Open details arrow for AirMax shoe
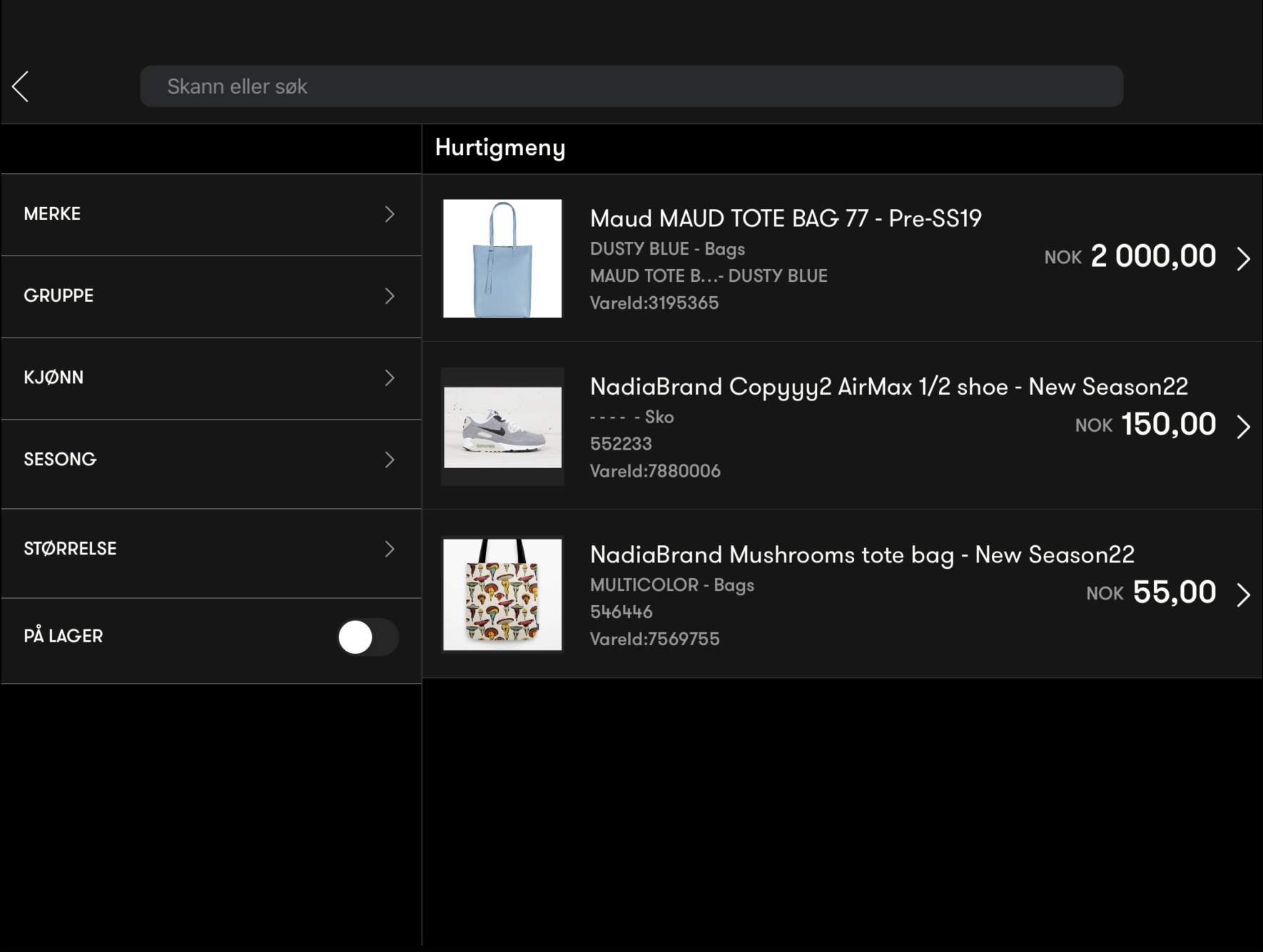Screen dimensions: 1263x952 pos(1243,427)
